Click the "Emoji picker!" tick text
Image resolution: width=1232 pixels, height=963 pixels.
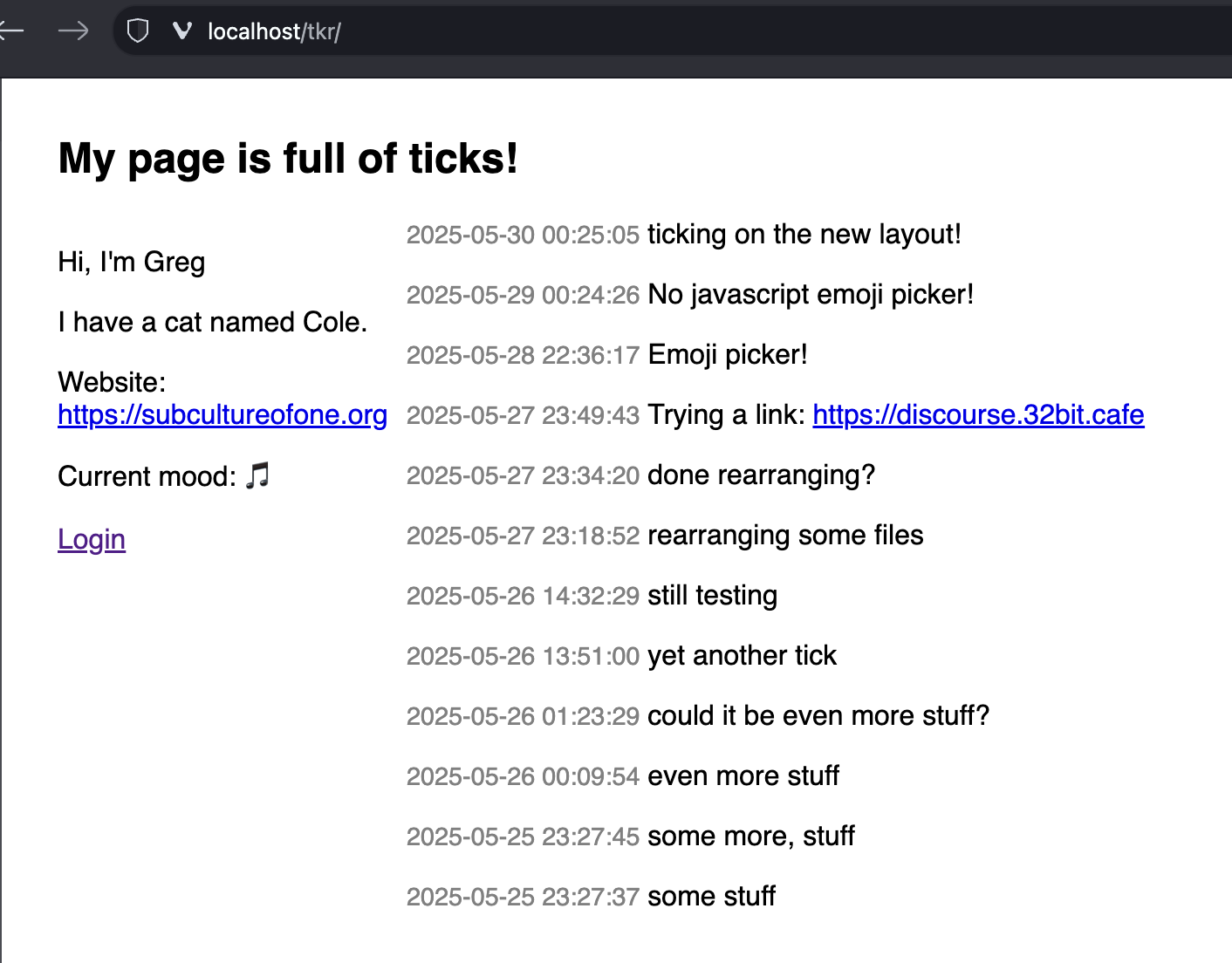coord(728,354)
